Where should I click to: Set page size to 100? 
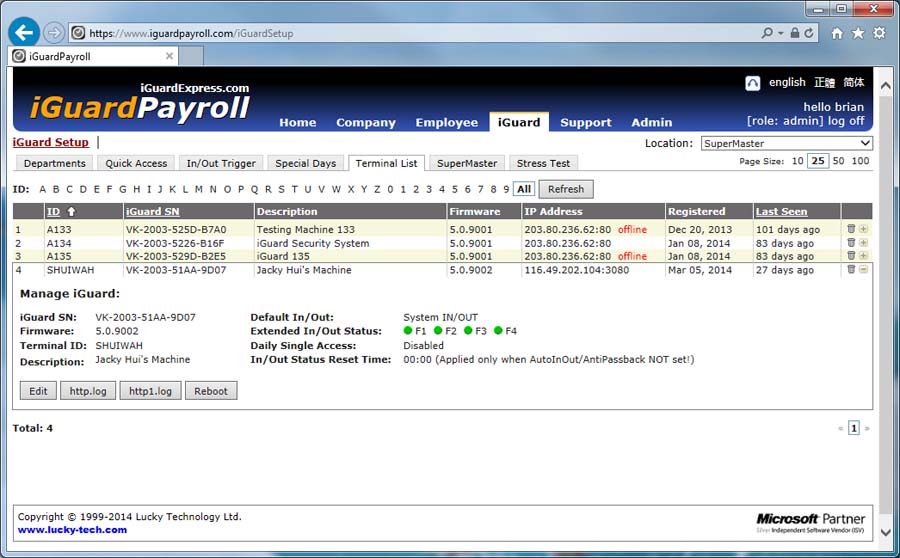point(860,161)
